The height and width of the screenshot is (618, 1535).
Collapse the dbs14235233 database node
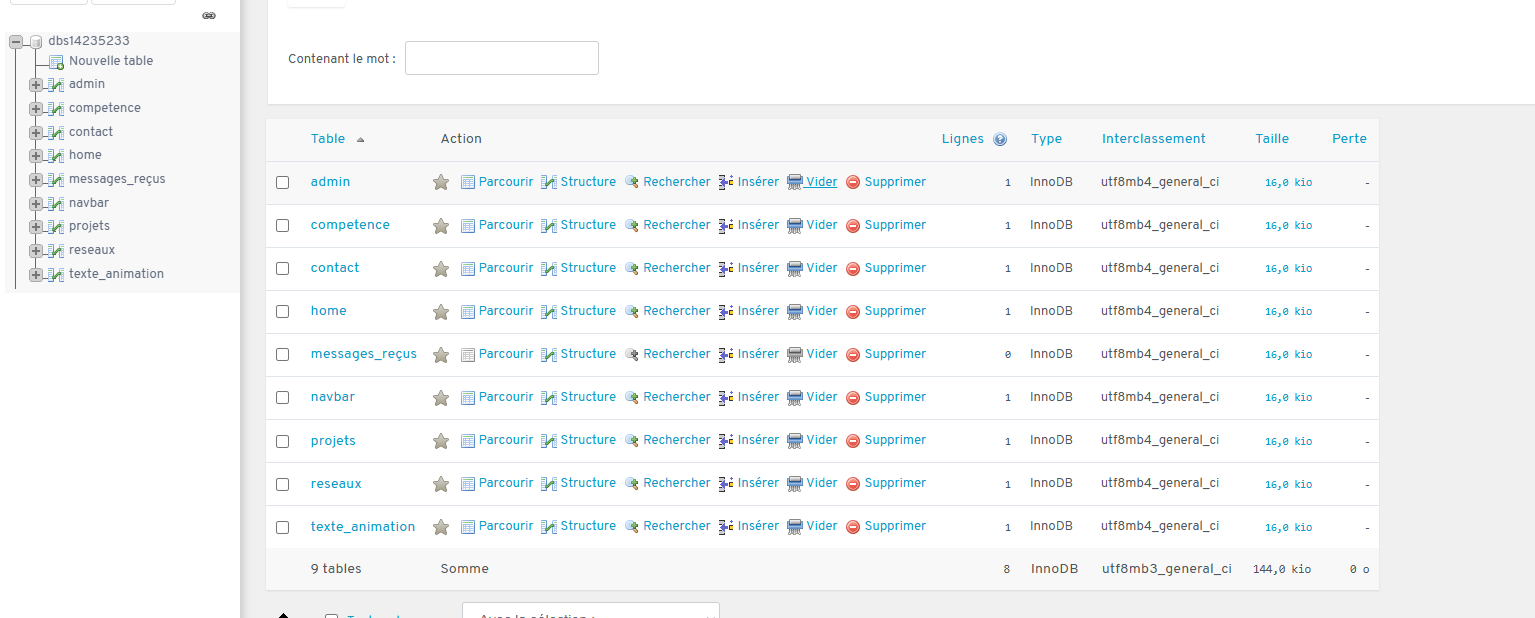[14, 41]
